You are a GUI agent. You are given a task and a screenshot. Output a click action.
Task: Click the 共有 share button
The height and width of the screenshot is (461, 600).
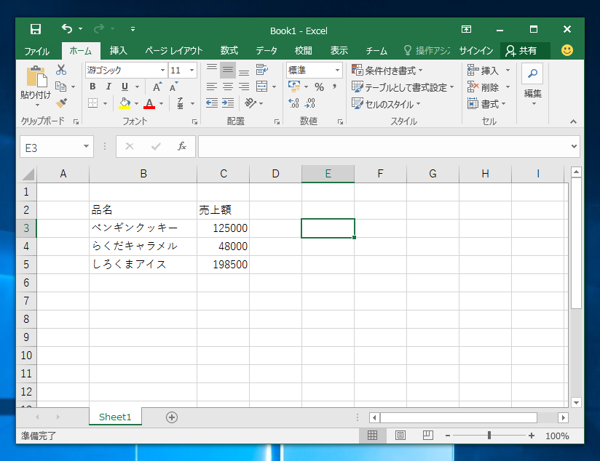pyautogui.click(x=525, y=51)
